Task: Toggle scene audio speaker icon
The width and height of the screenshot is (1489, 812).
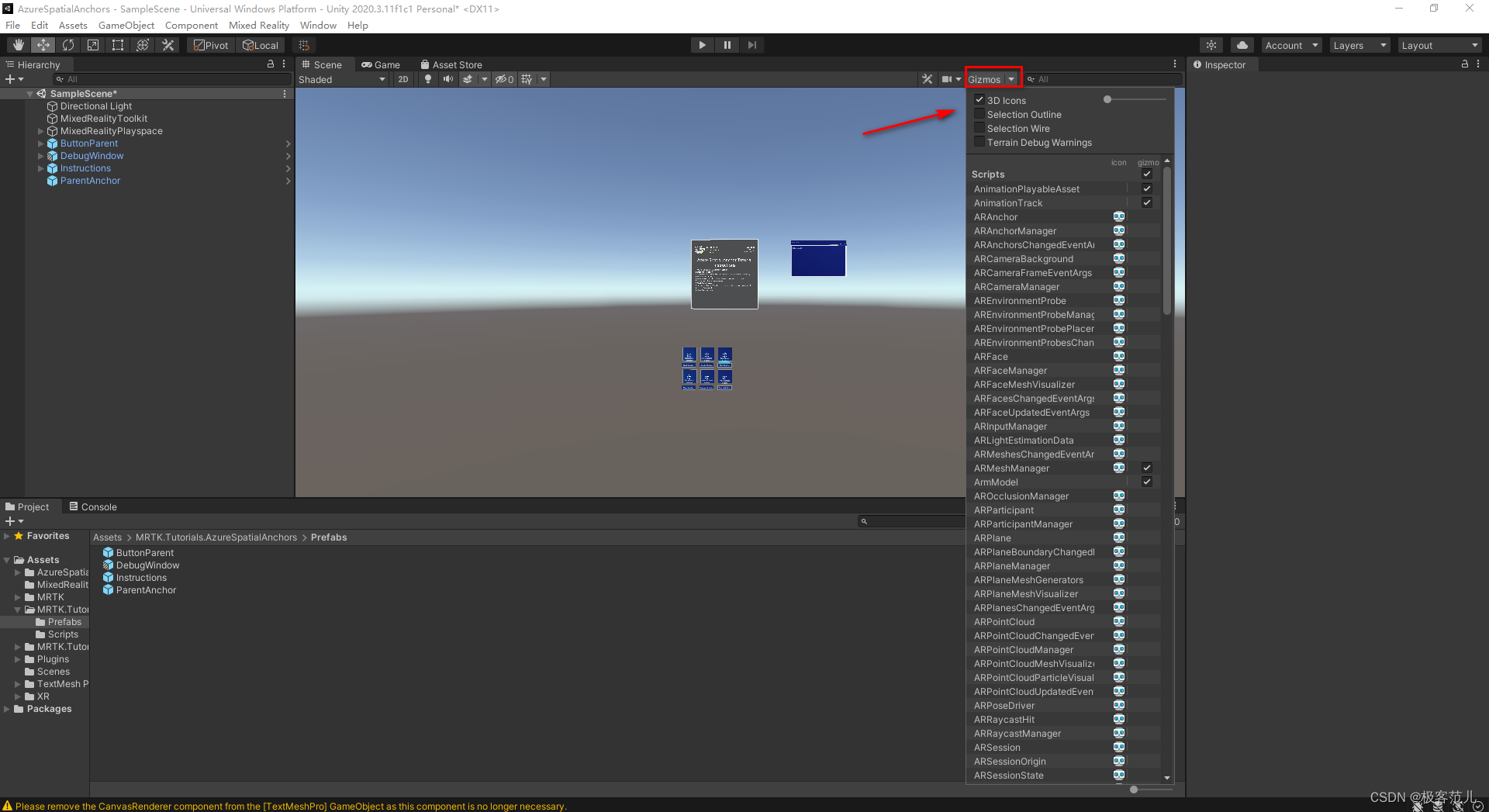Action: point(447,79)
